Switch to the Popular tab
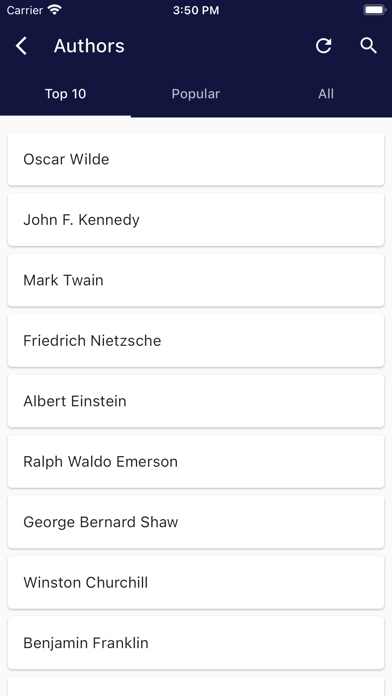The height and width of the screenshot is (696, 392). (x=196, y=94)
